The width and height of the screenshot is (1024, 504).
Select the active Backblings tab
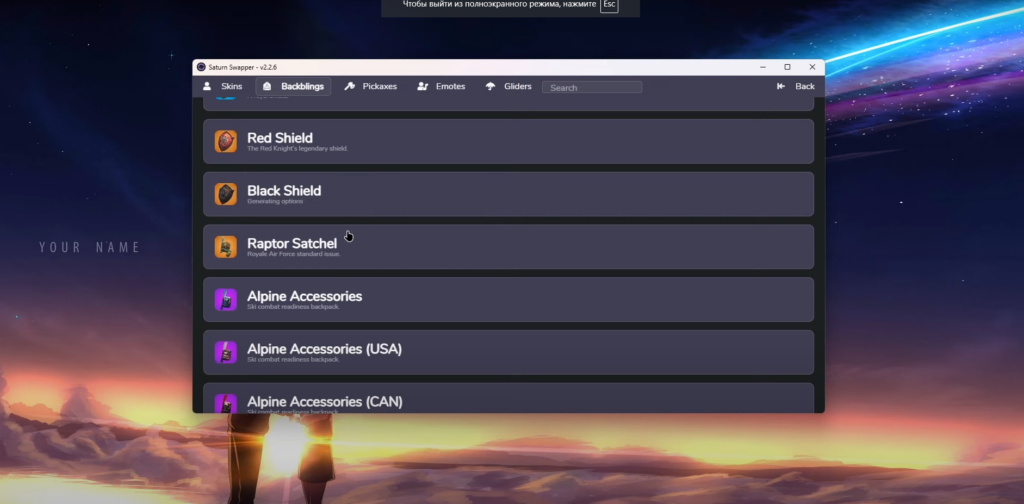pyautogui.click(x=293, y=87)
